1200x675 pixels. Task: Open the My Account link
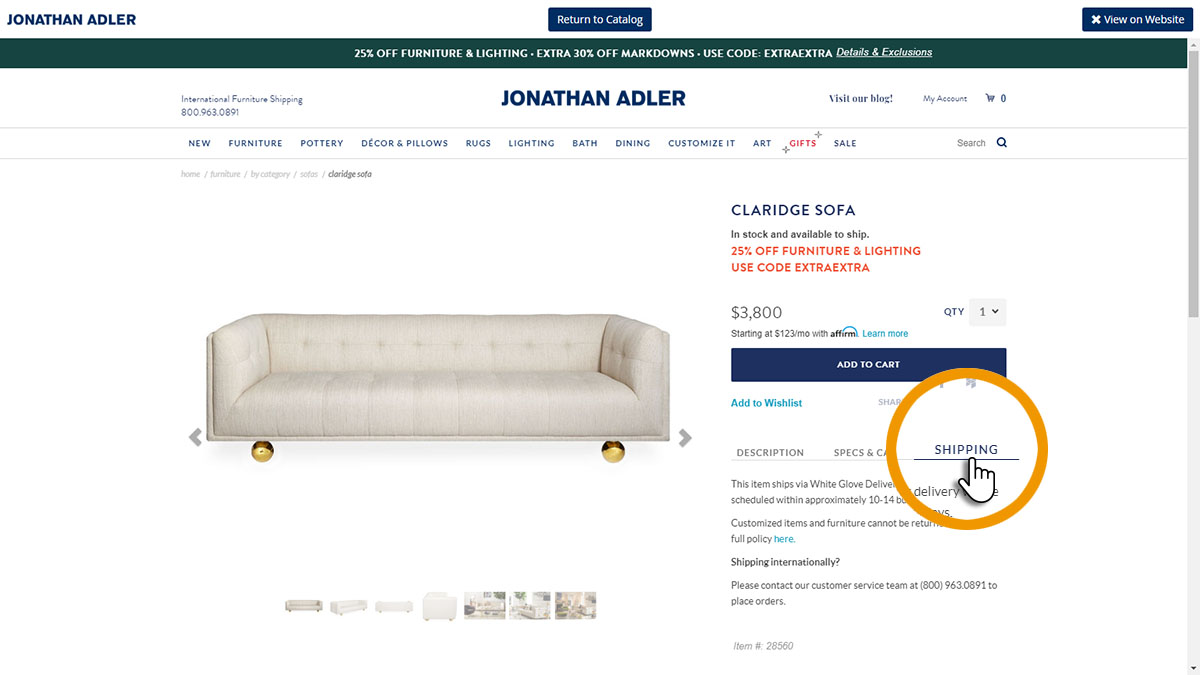tap(945, 99)
